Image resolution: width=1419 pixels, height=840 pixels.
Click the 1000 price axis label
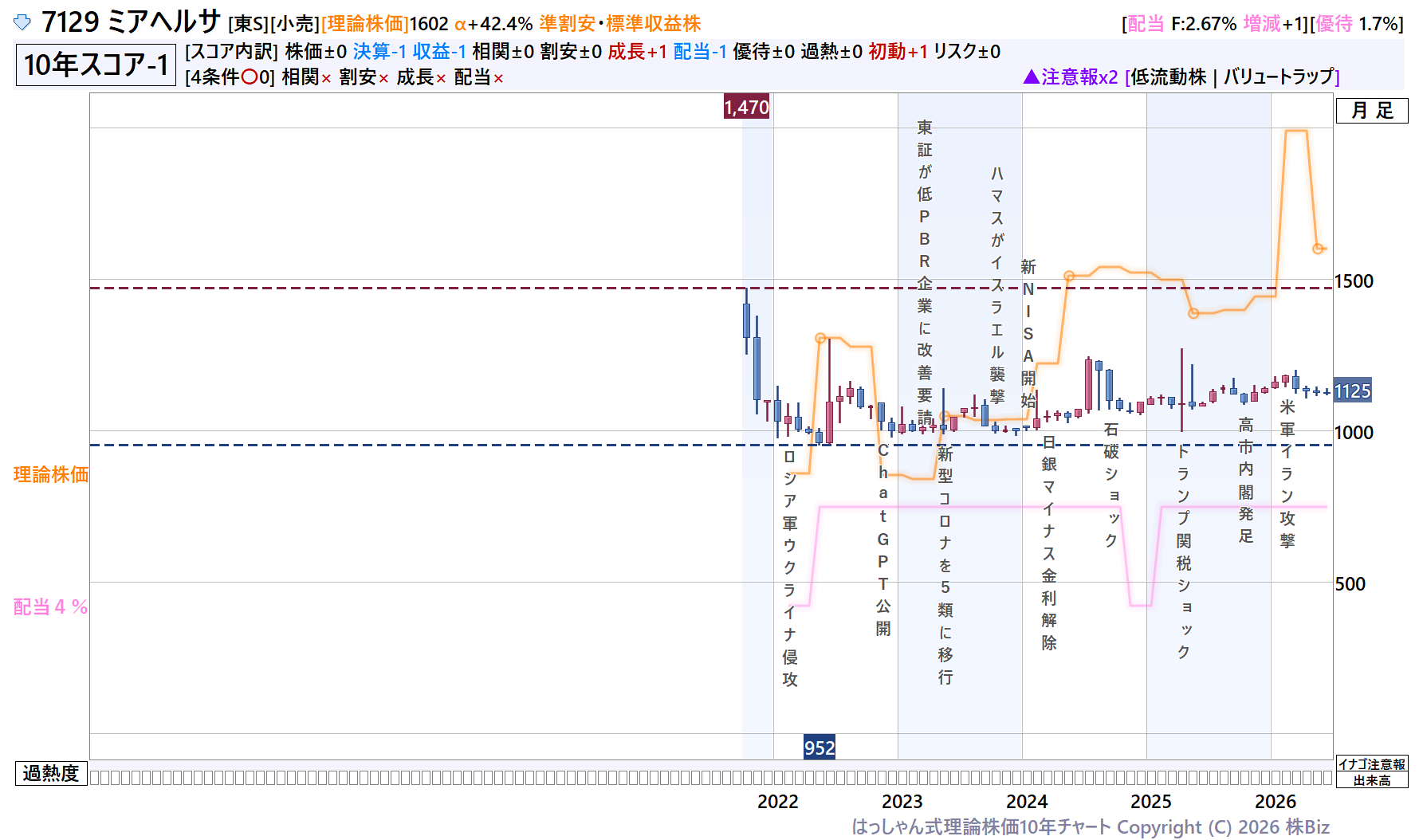click(1354, 433)
